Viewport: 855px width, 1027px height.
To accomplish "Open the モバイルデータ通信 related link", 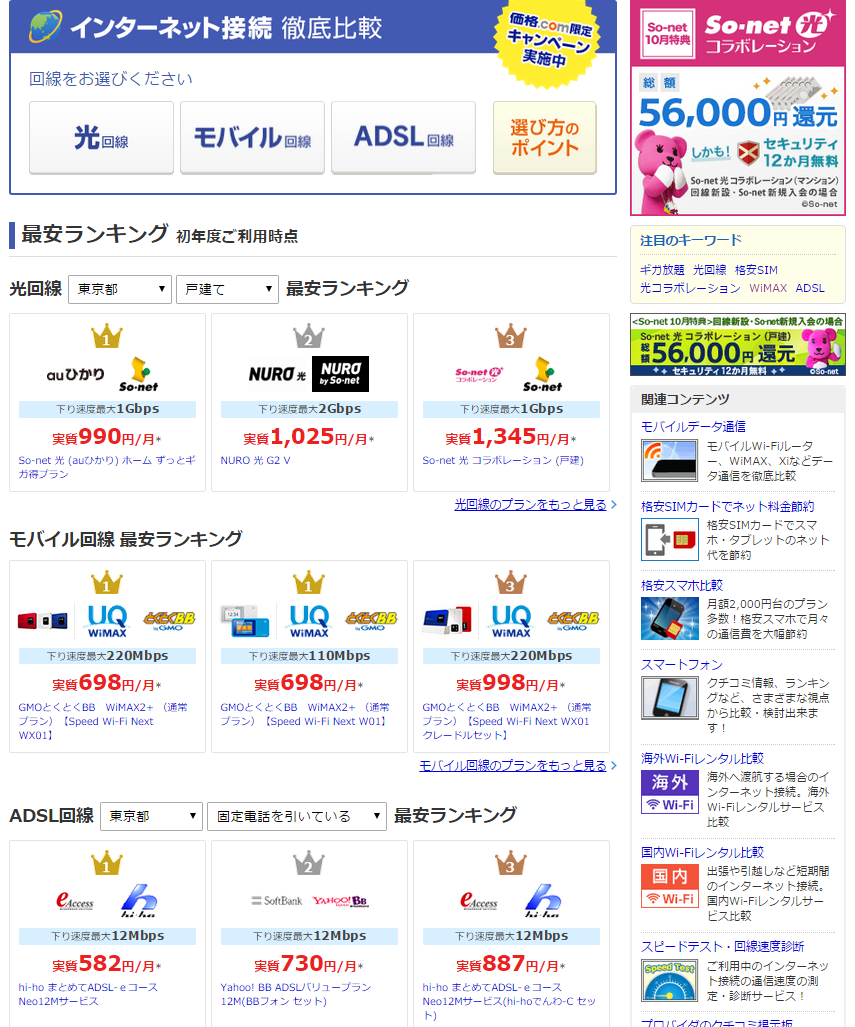I will pyautogui.click(x=693, y=427).
